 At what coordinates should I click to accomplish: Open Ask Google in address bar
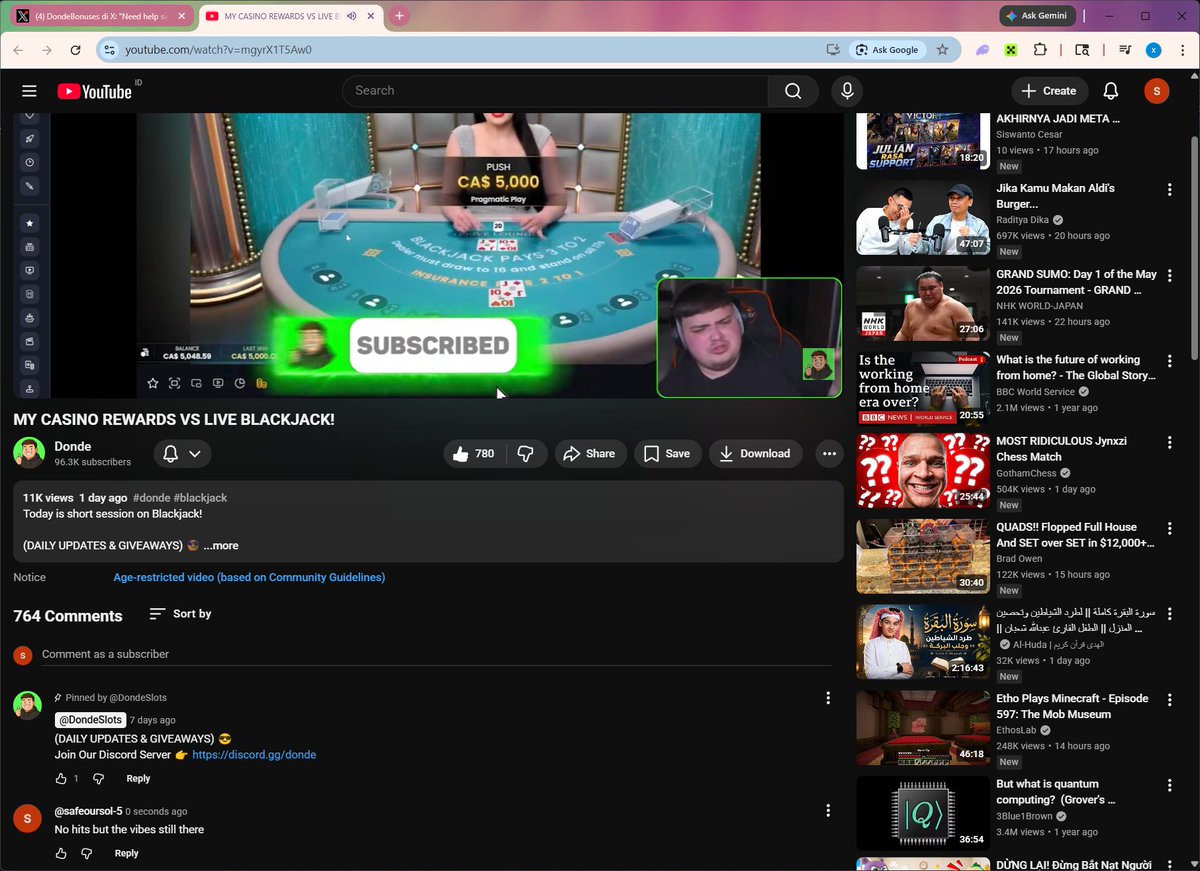tap(886, 50)
